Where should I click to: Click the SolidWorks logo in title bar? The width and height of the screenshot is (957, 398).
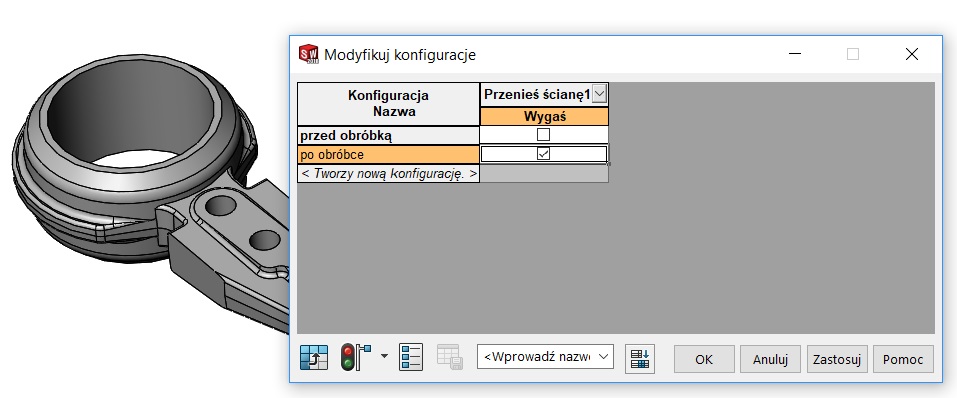coord(308,54)
